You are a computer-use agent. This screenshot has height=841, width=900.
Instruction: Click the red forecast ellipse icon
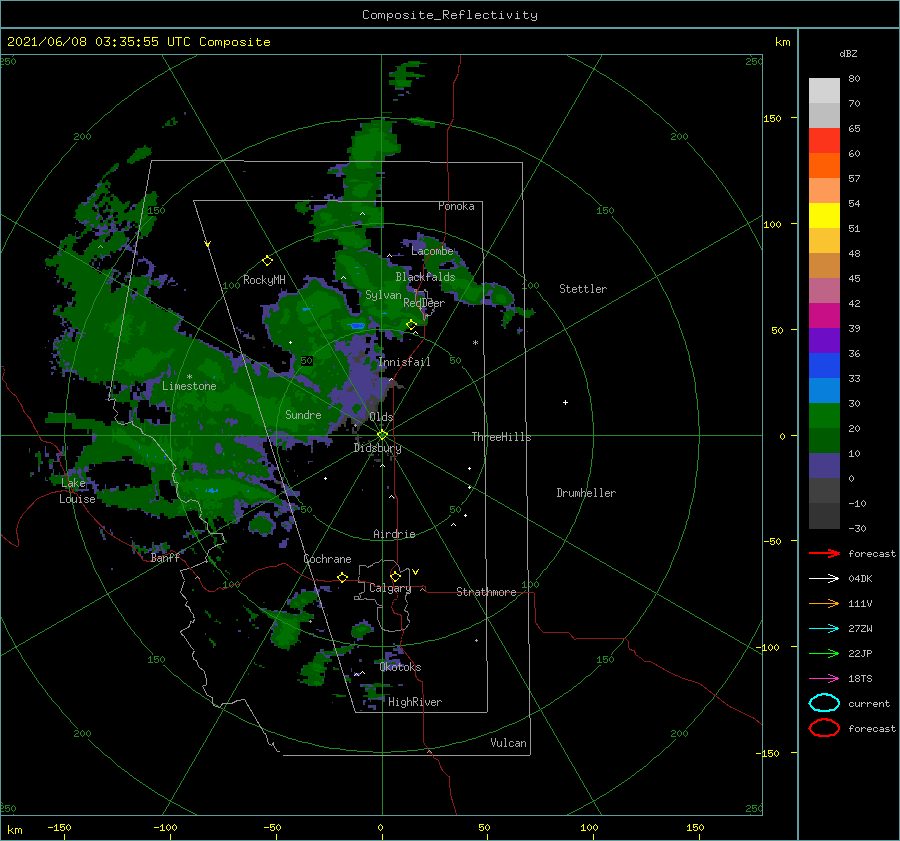pyautogui.click(x=824, y=728)
